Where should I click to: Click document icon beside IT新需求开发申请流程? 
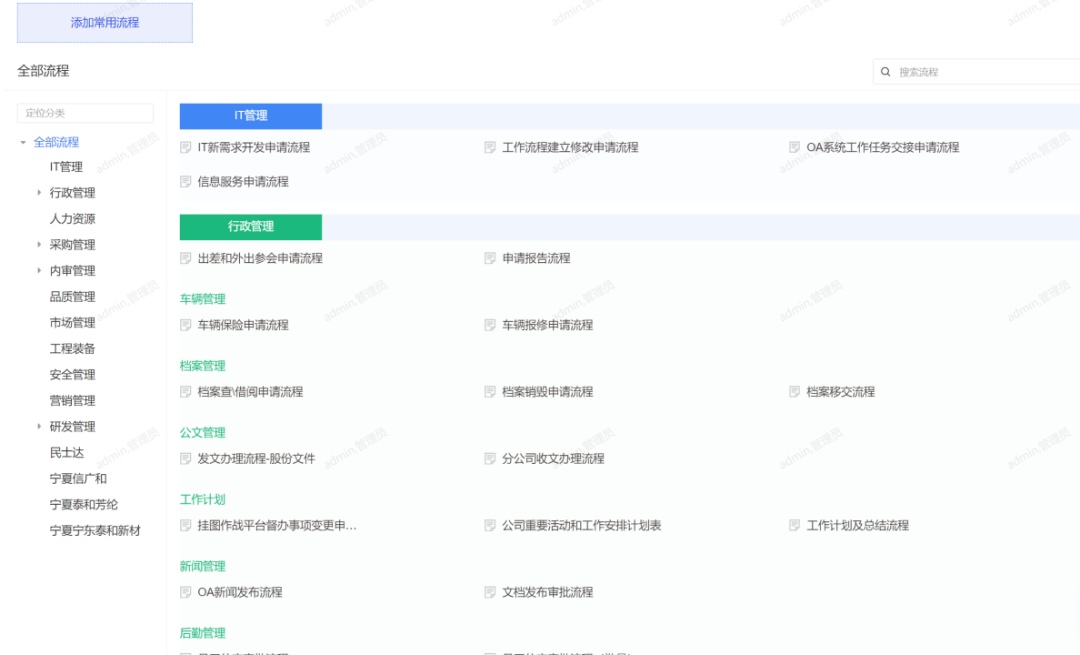coord(185,148)
